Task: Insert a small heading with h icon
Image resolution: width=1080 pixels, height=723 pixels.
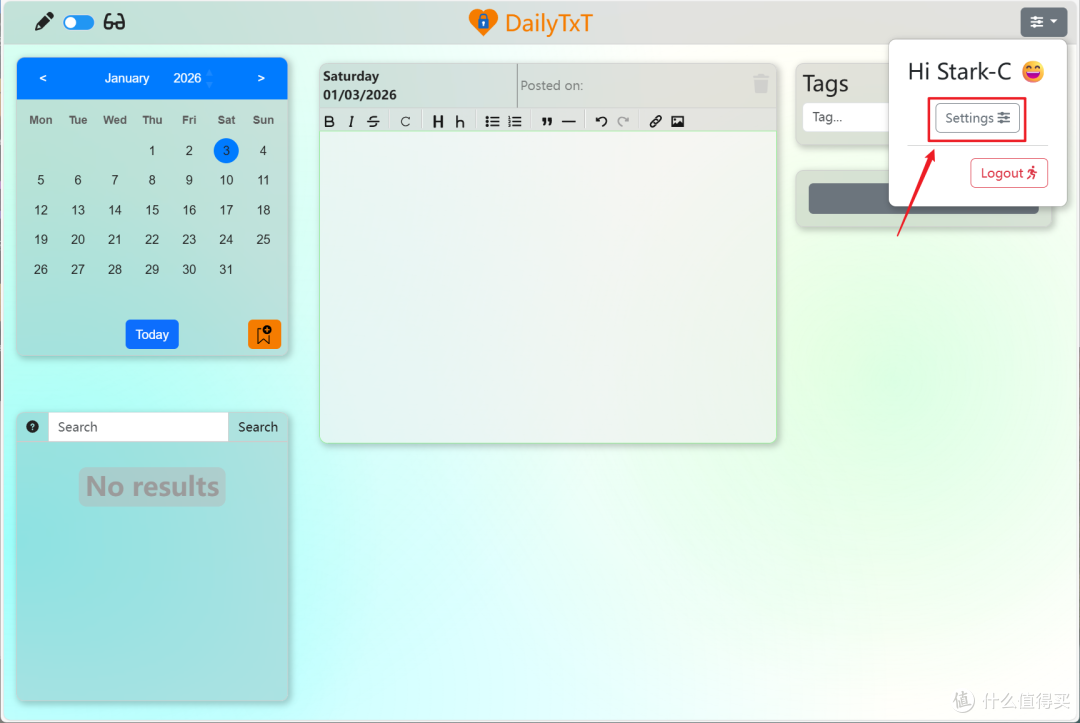Action: [x=459, y=122]
